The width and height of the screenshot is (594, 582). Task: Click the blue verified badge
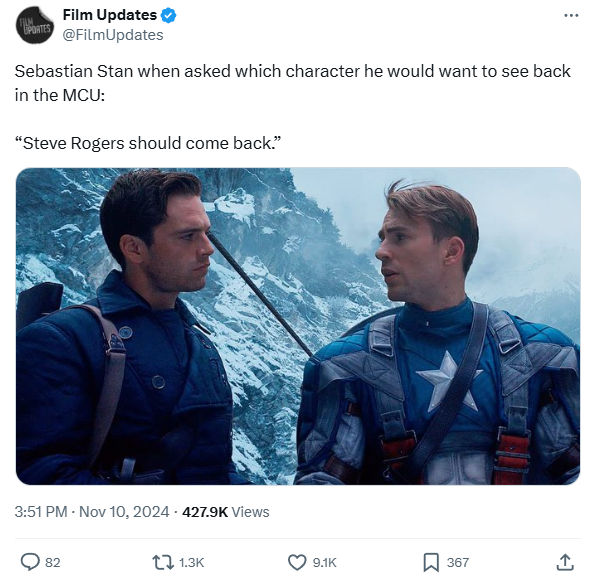point(169,16)
